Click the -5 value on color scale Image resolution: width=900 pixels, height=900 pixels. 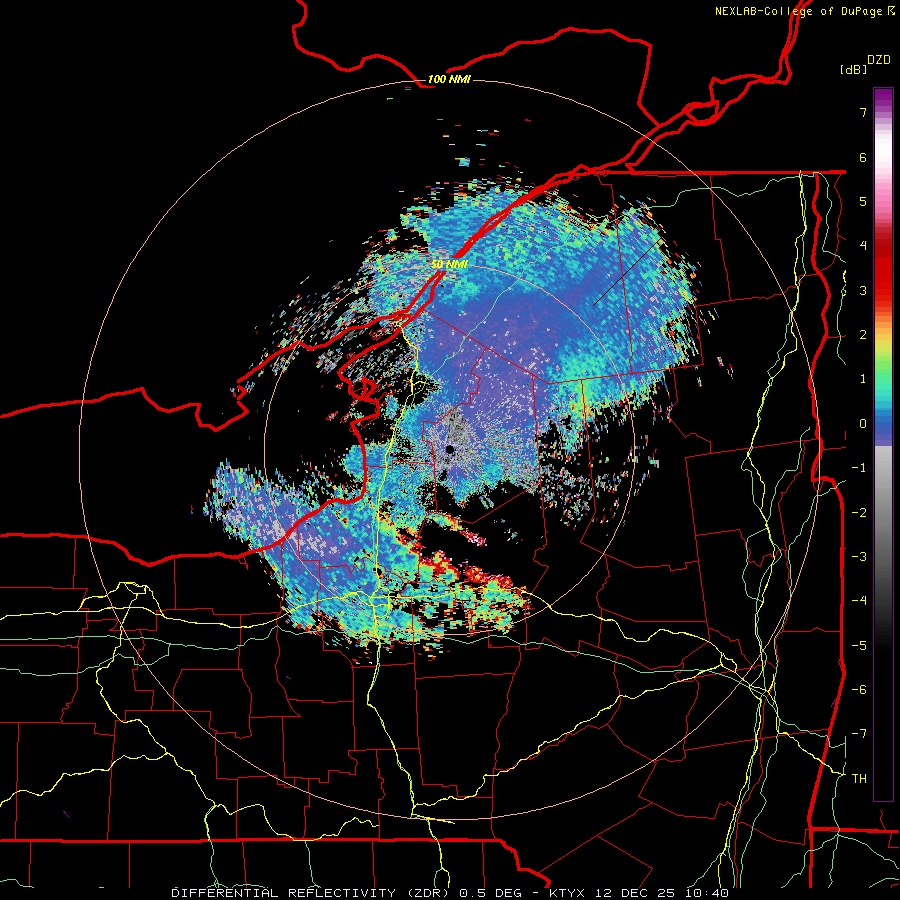859,646
